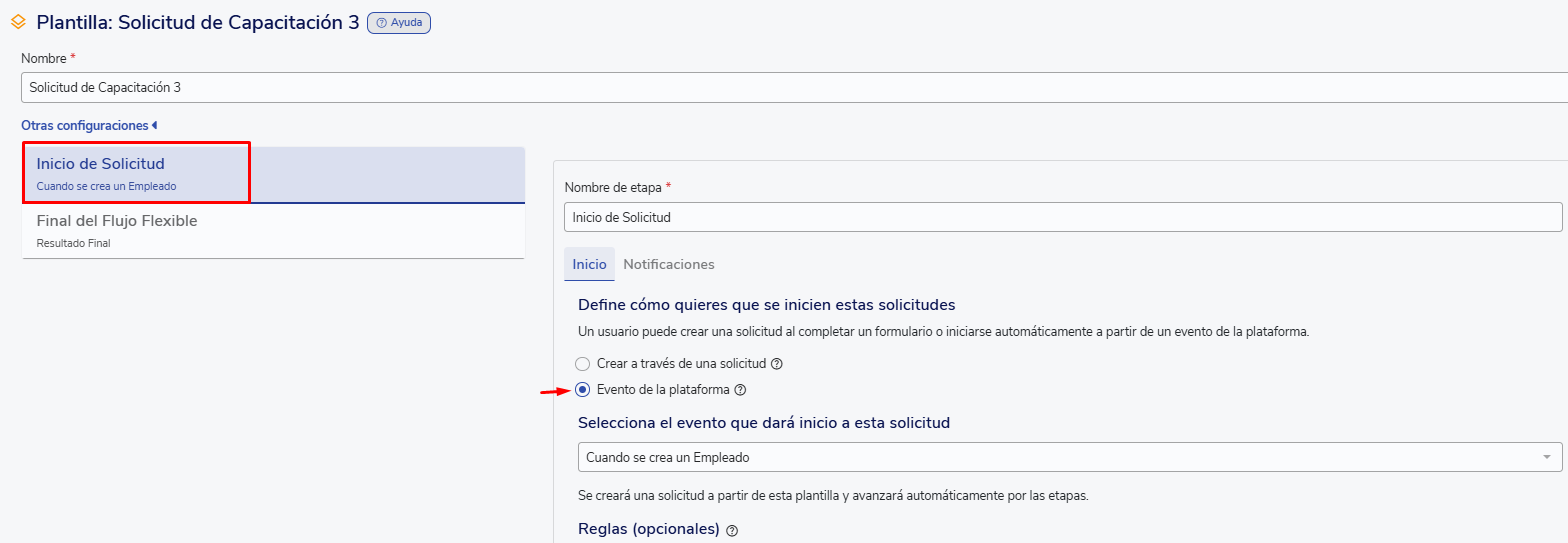
Task: Click help icon beside Reglas (opcionales)
Action: 732,530
